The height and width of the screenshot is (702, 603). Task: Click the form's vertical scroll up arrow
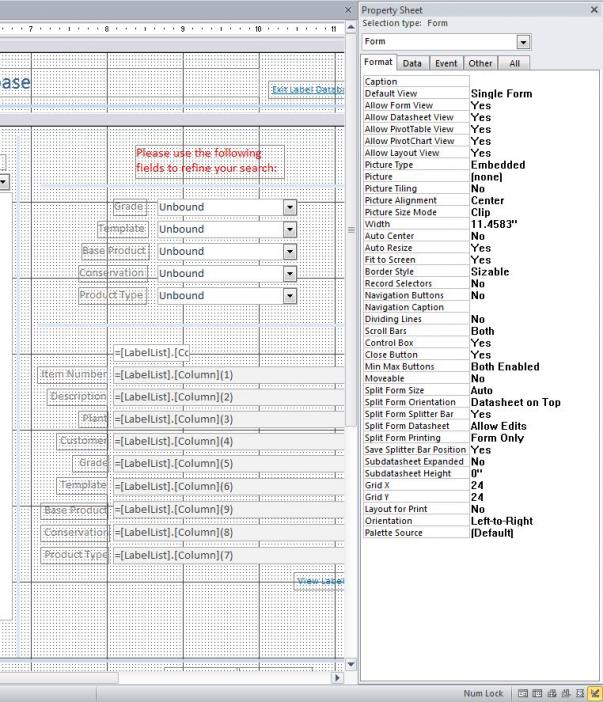(351, 27)
